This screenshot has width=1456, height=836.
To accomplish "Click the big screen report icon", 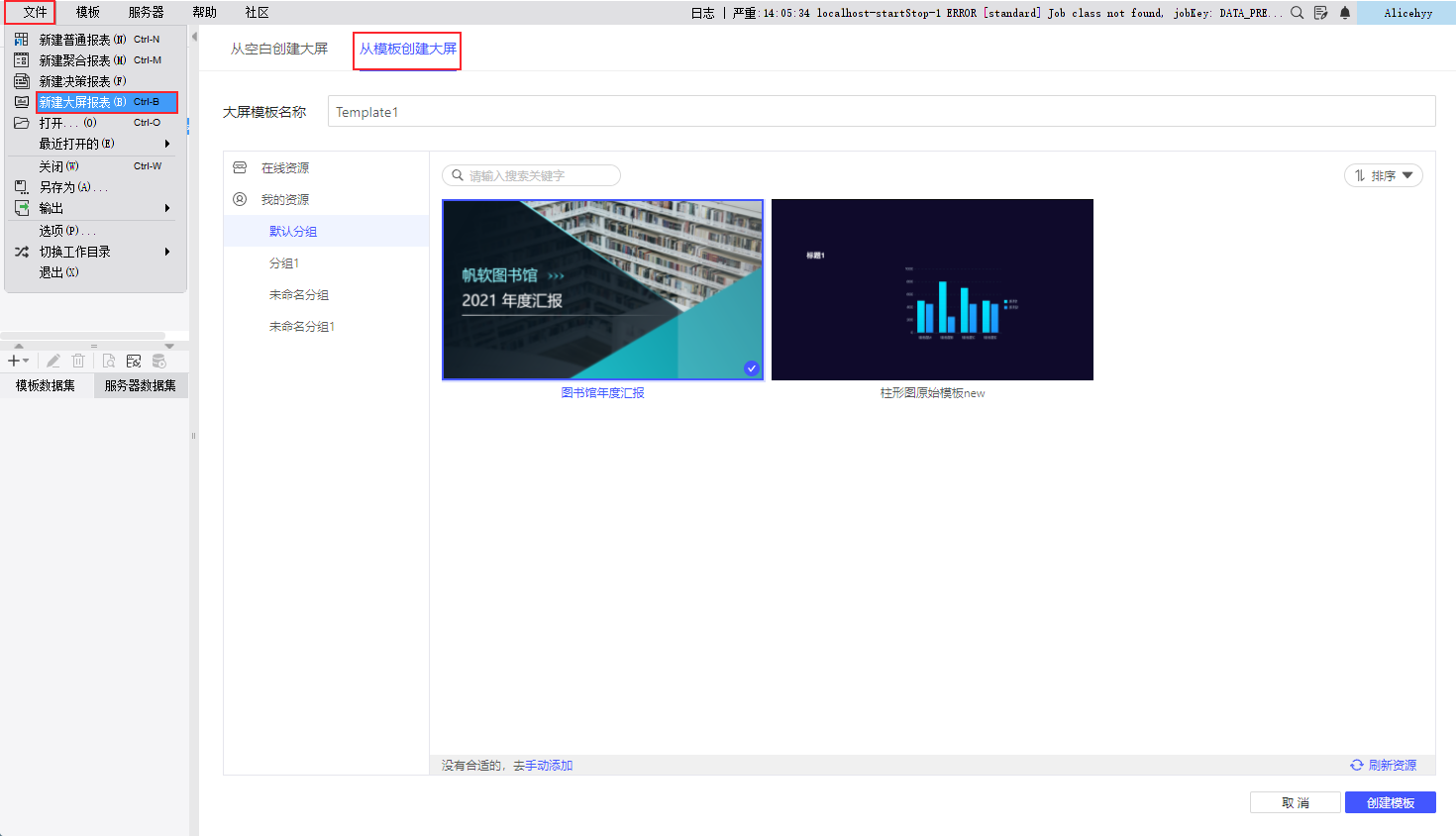I will (x=21, y=102).
